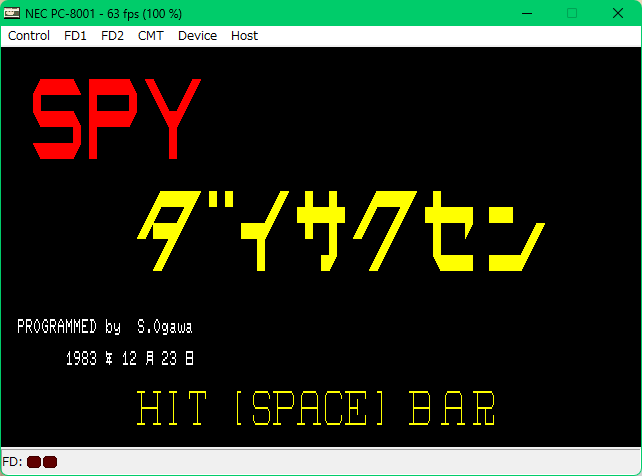The image size is (642, 476).
Task: Minimize the NEC PC-8001 window
Action: pyautogui.click(x=527, y=13)
